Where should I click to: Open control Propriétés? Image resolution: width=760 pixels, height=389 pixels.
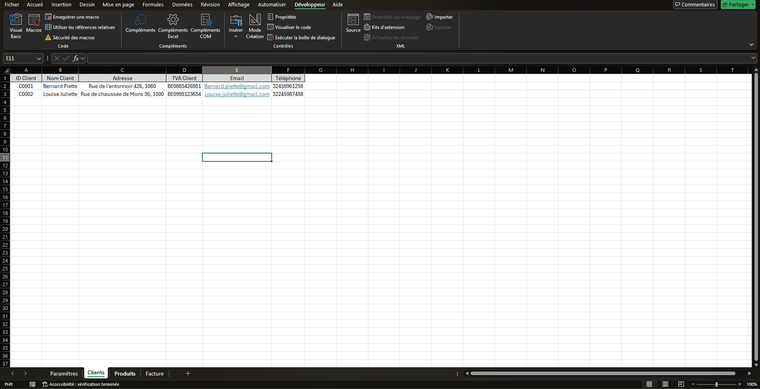click(x=282, y=17)
